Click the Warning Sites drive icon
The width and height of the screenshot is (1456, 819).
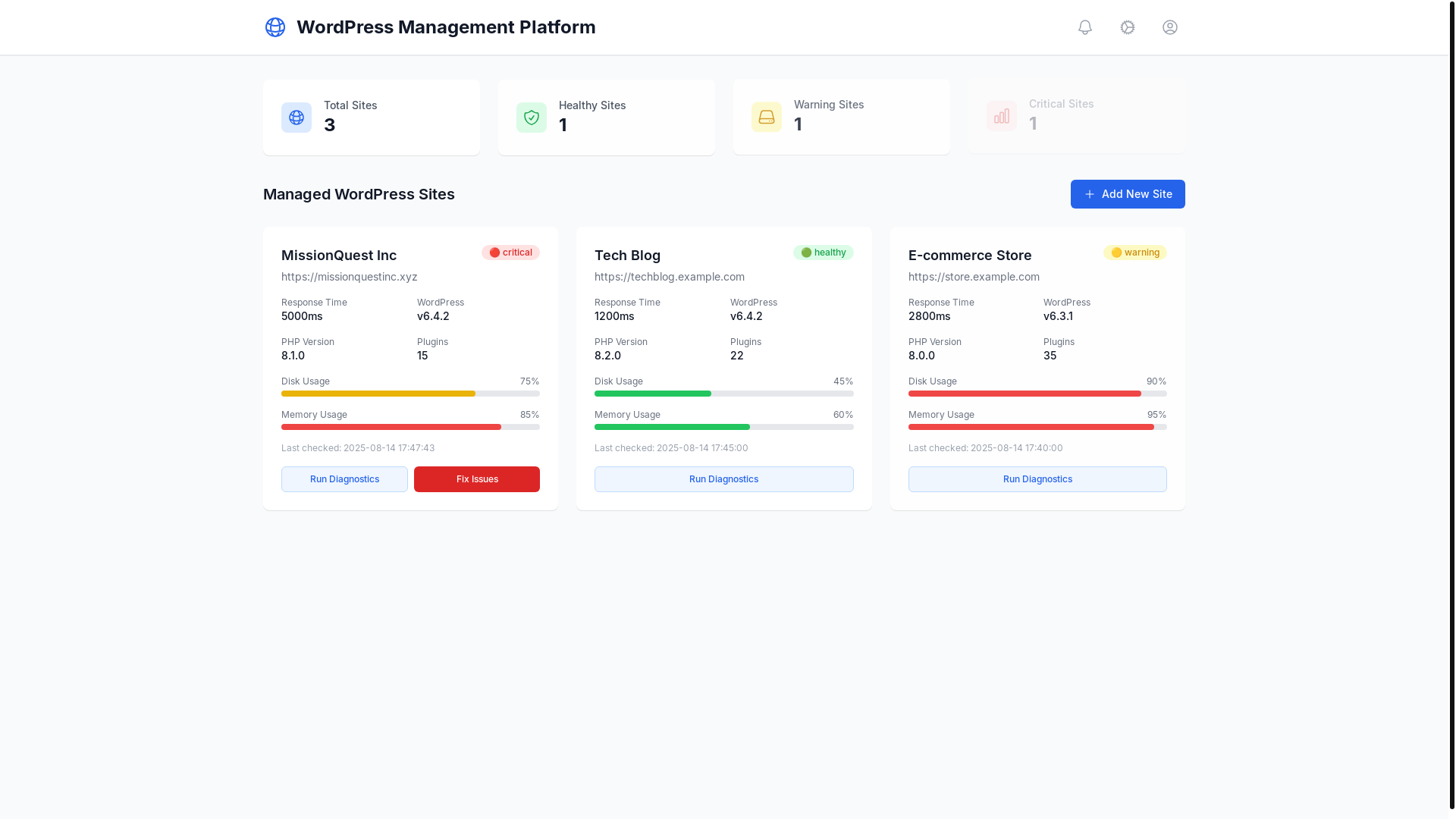[767, 117]
